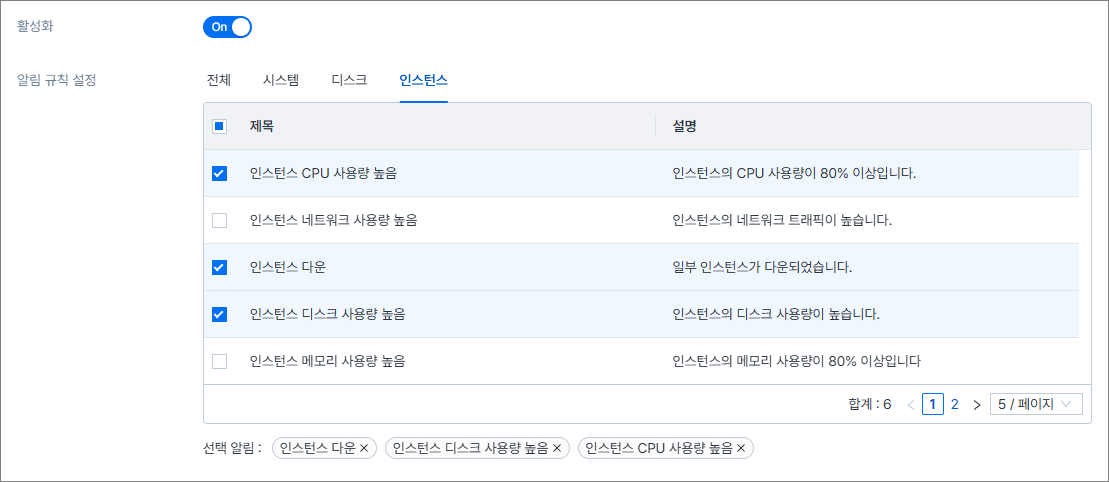Go to previous page arrow
1109x482 pixels.
910,405
